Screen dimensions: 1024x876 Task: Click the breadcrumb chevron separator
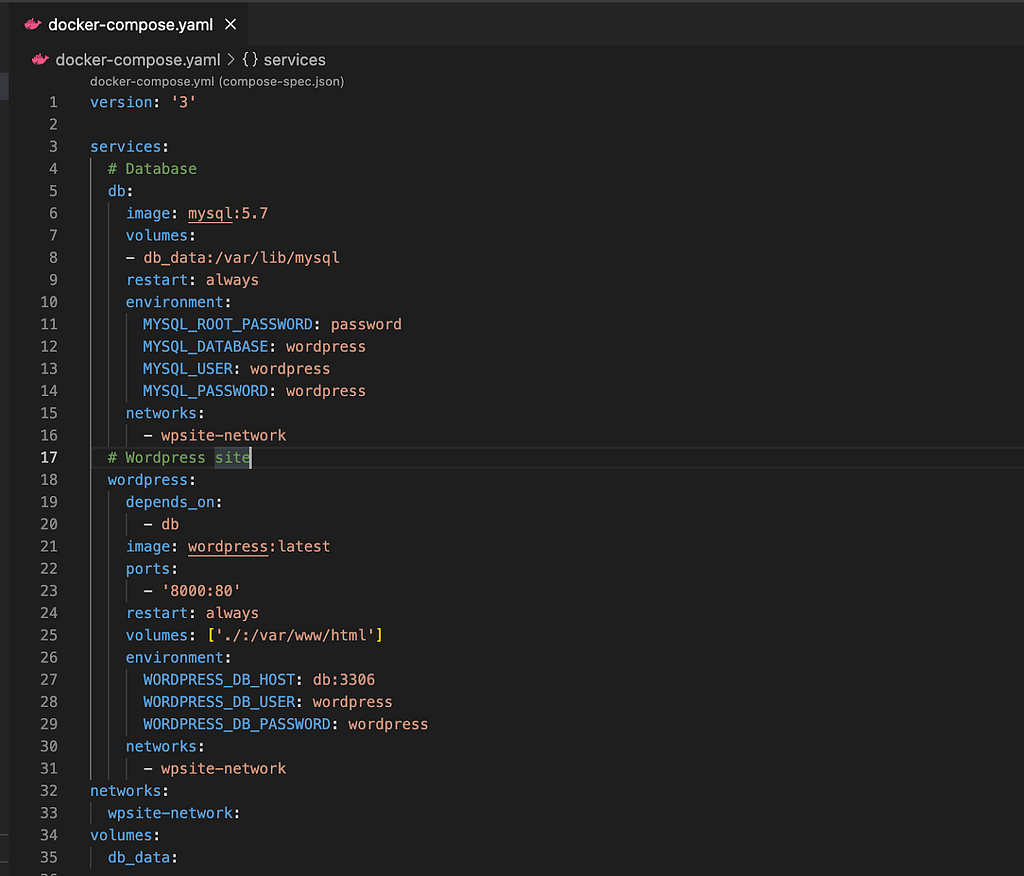pos(231,59)
